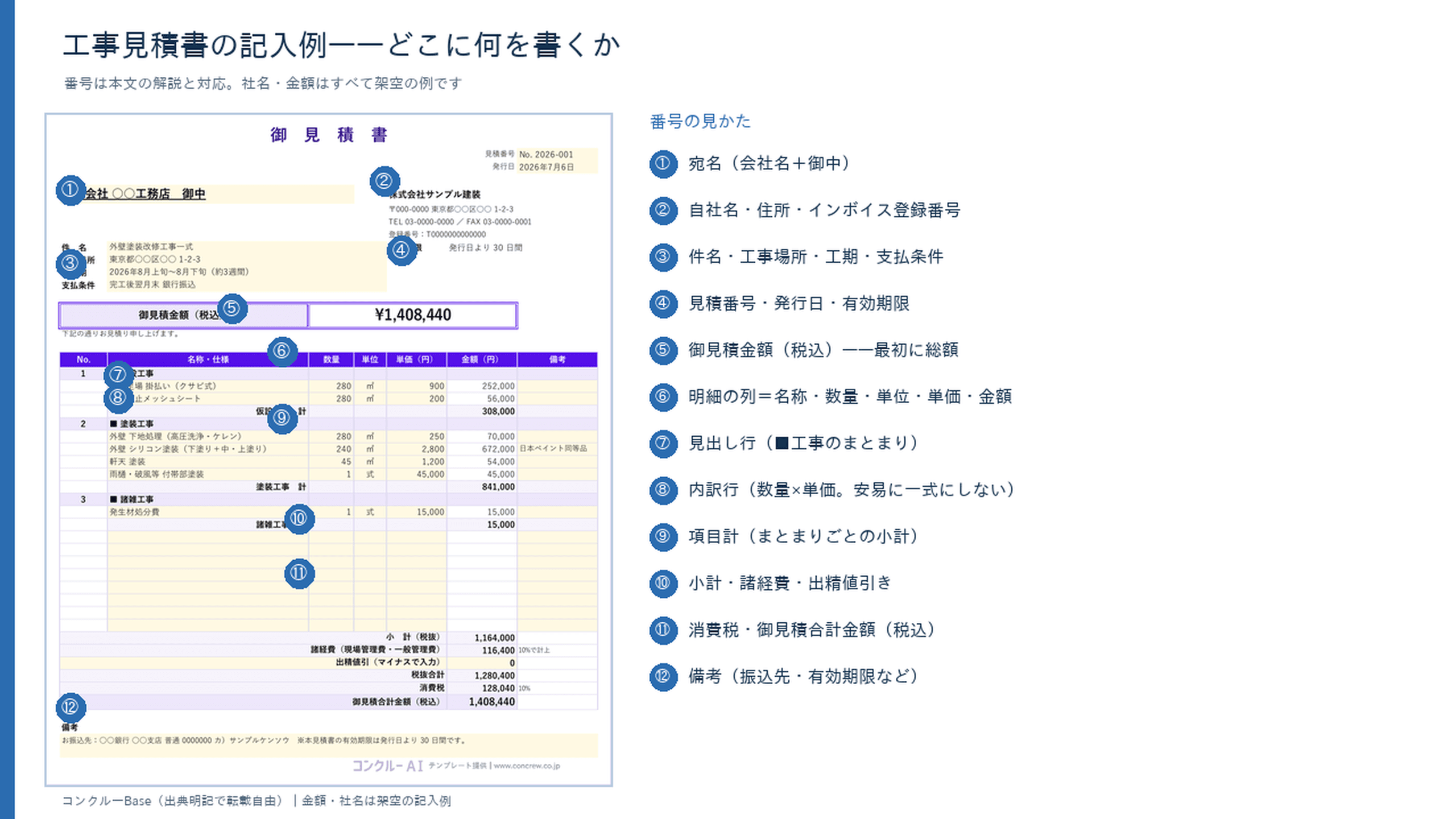Click the estimate number No. 2026-001

point(546,155)
